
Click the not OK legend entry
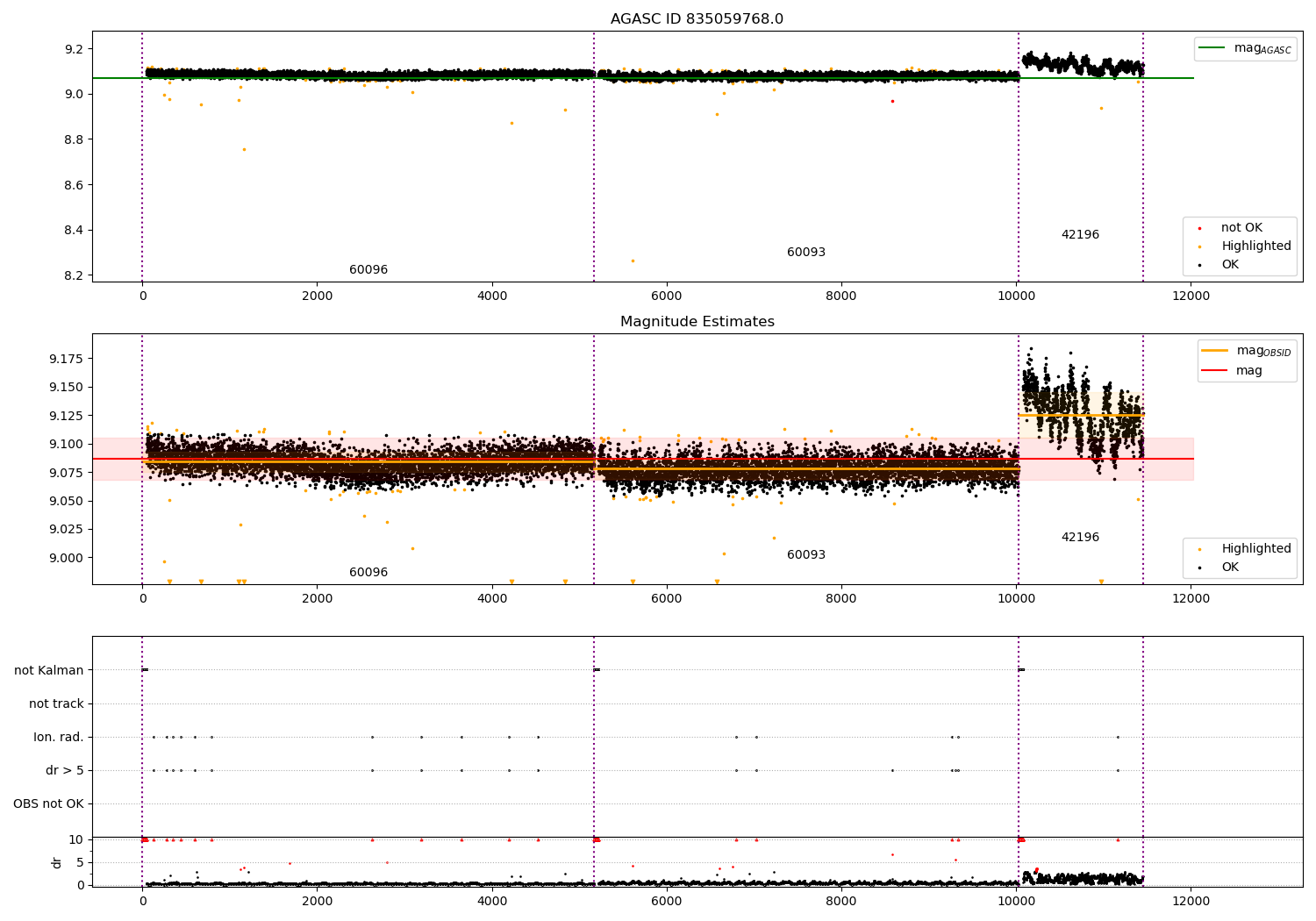(1240, 228)
